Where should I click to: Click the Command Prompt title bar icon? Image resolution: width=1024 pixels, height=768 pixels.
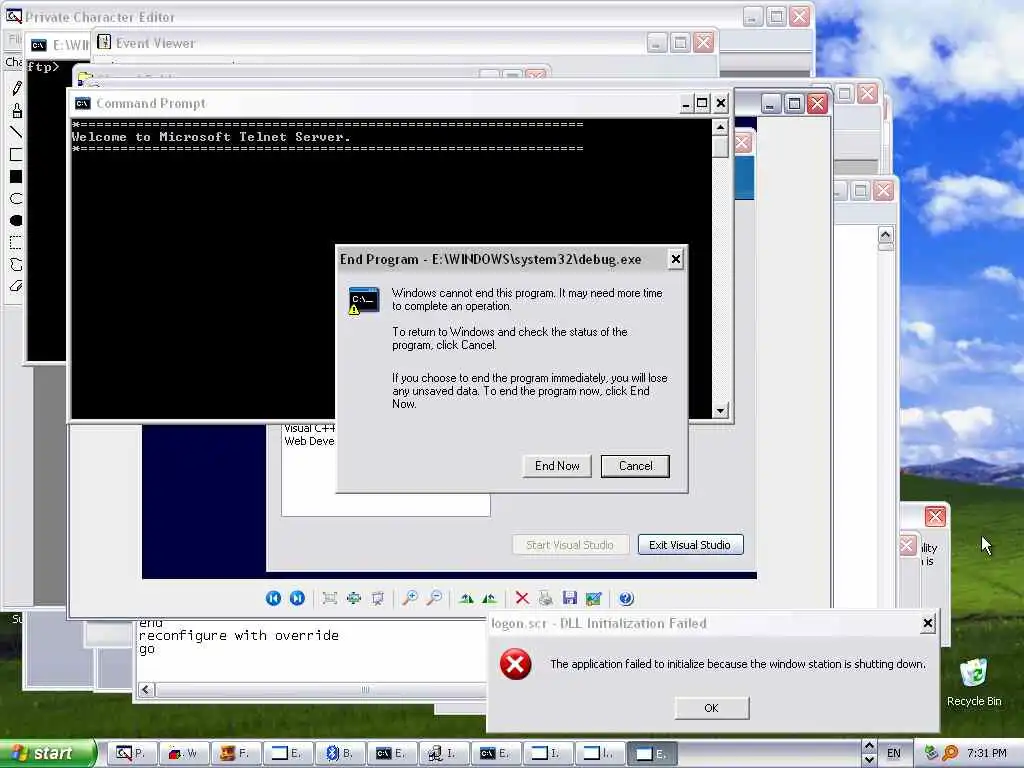tap(83, 103)
